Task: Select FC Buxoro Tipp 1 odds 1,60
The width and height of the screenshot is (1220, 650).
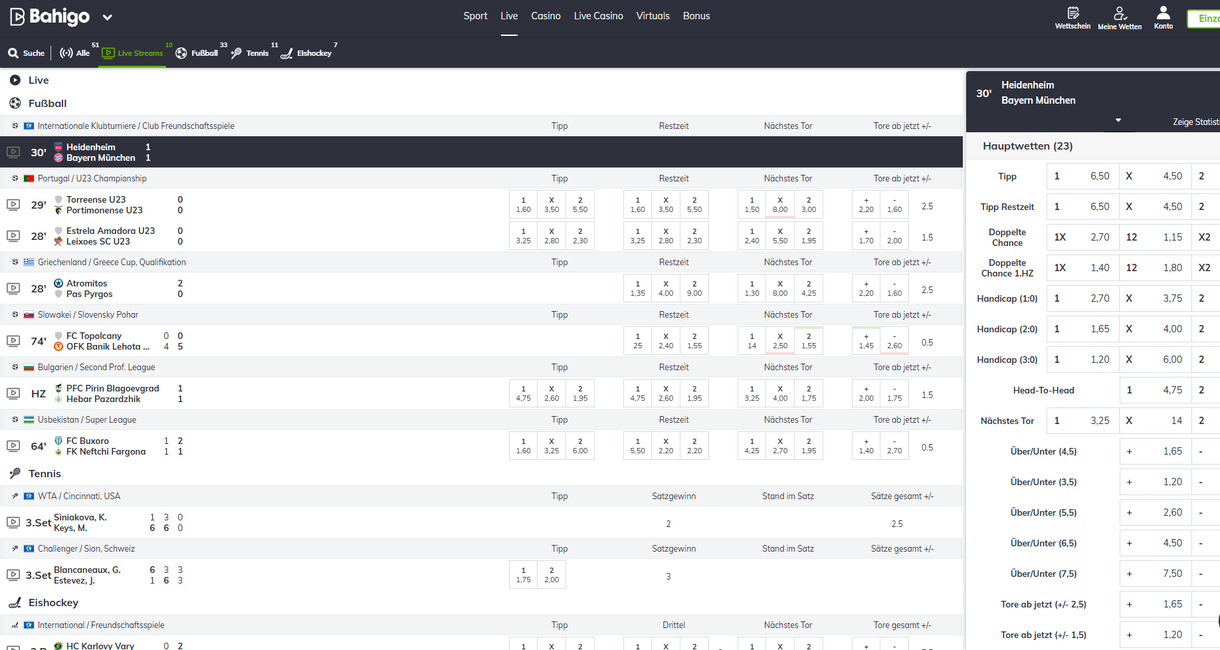Action: (524, 446)
